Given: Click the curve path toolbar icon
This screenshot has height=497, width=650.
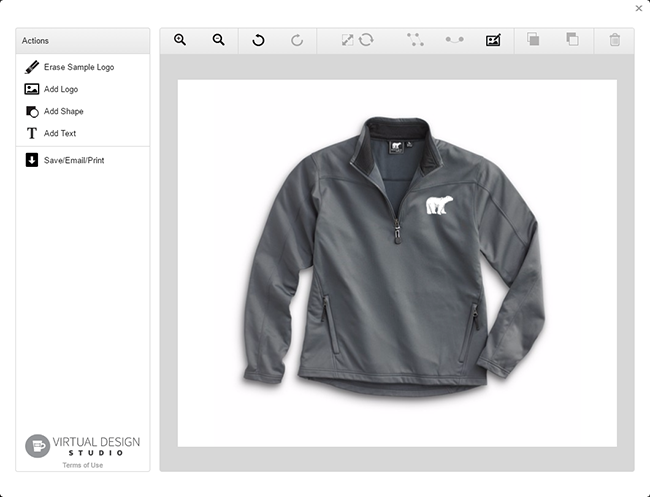Looking at the screenshot, I should [454, 40].
